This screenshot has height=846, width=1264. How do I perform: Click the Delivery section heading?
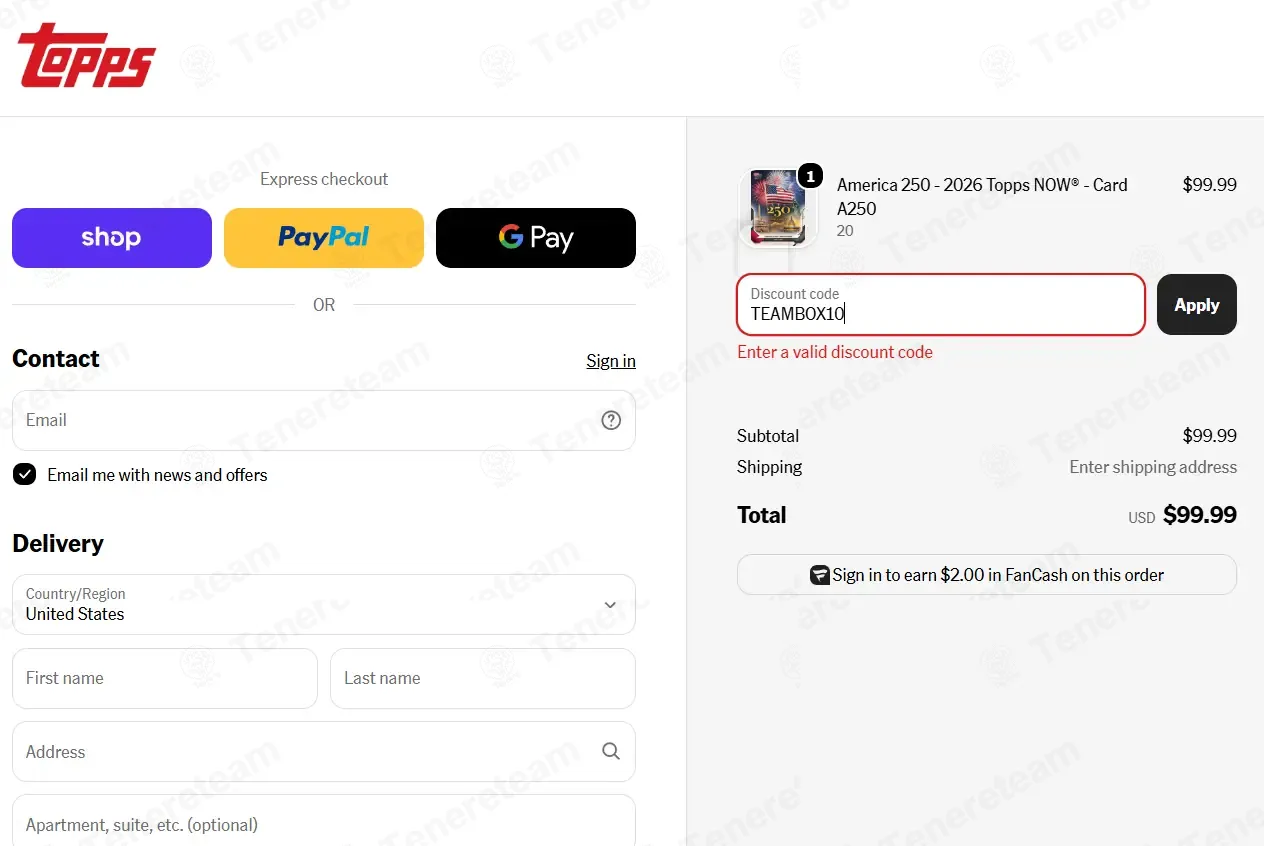click(58, 543)
